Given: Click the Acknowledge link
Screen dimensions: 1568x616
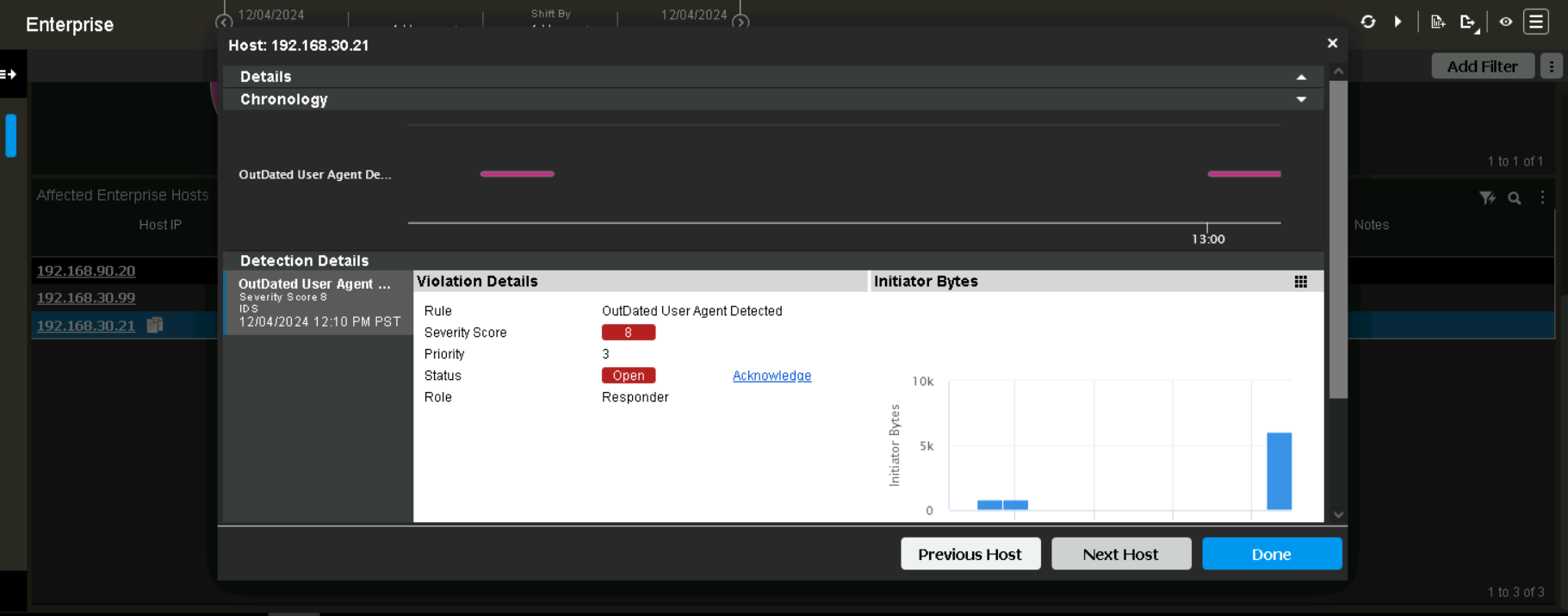Looking at the screenshot, I should [772, 376].
